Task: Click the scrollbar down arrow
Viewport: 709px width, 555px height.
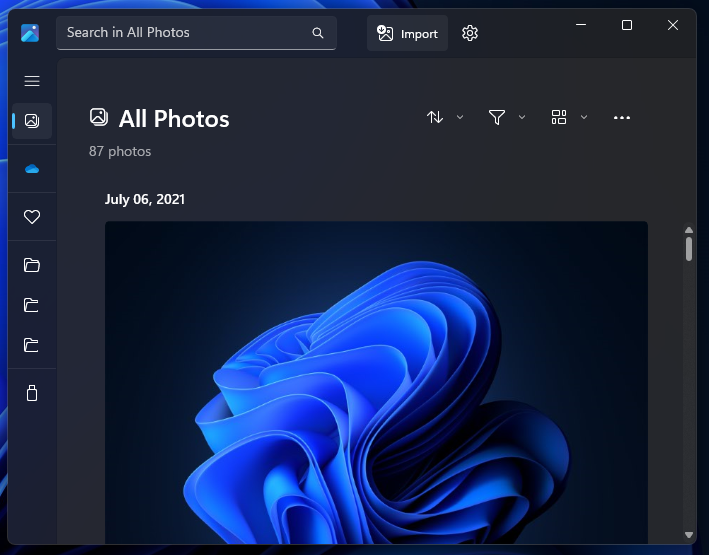Action: pos(689,535)
